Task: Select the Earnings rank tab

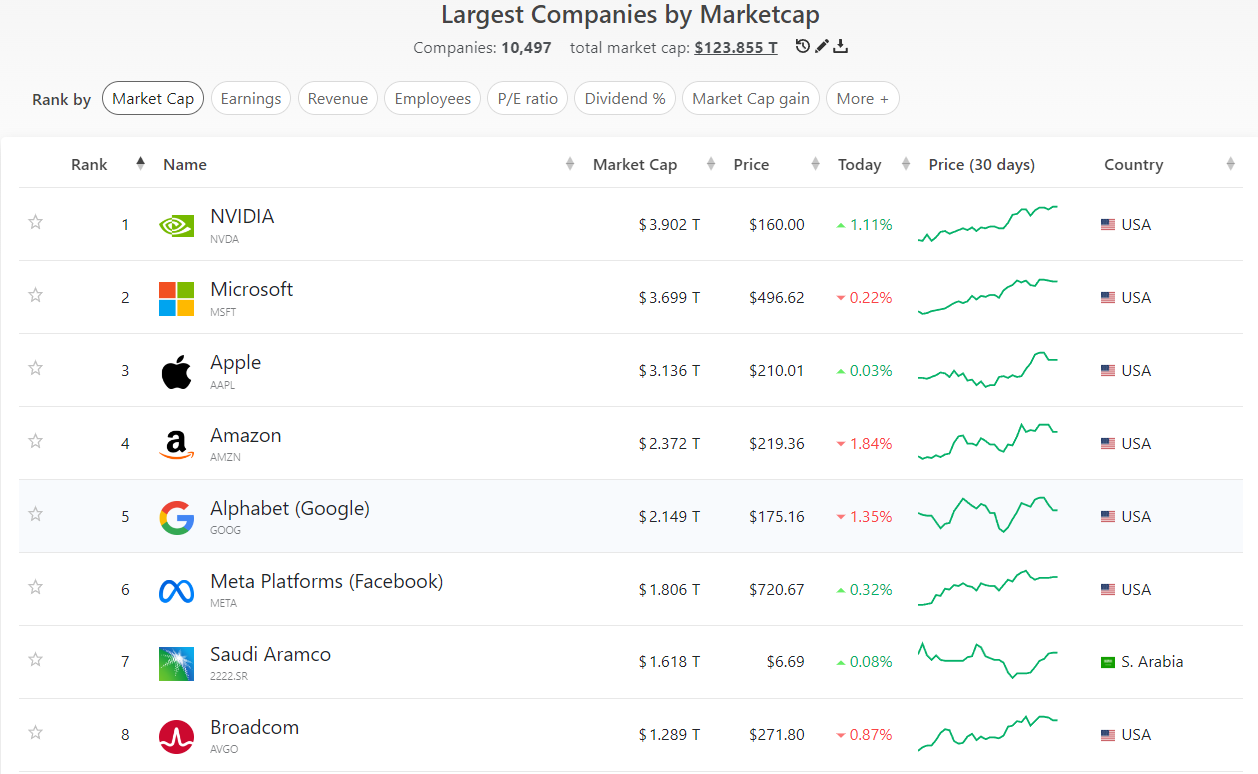Action: 251,99
